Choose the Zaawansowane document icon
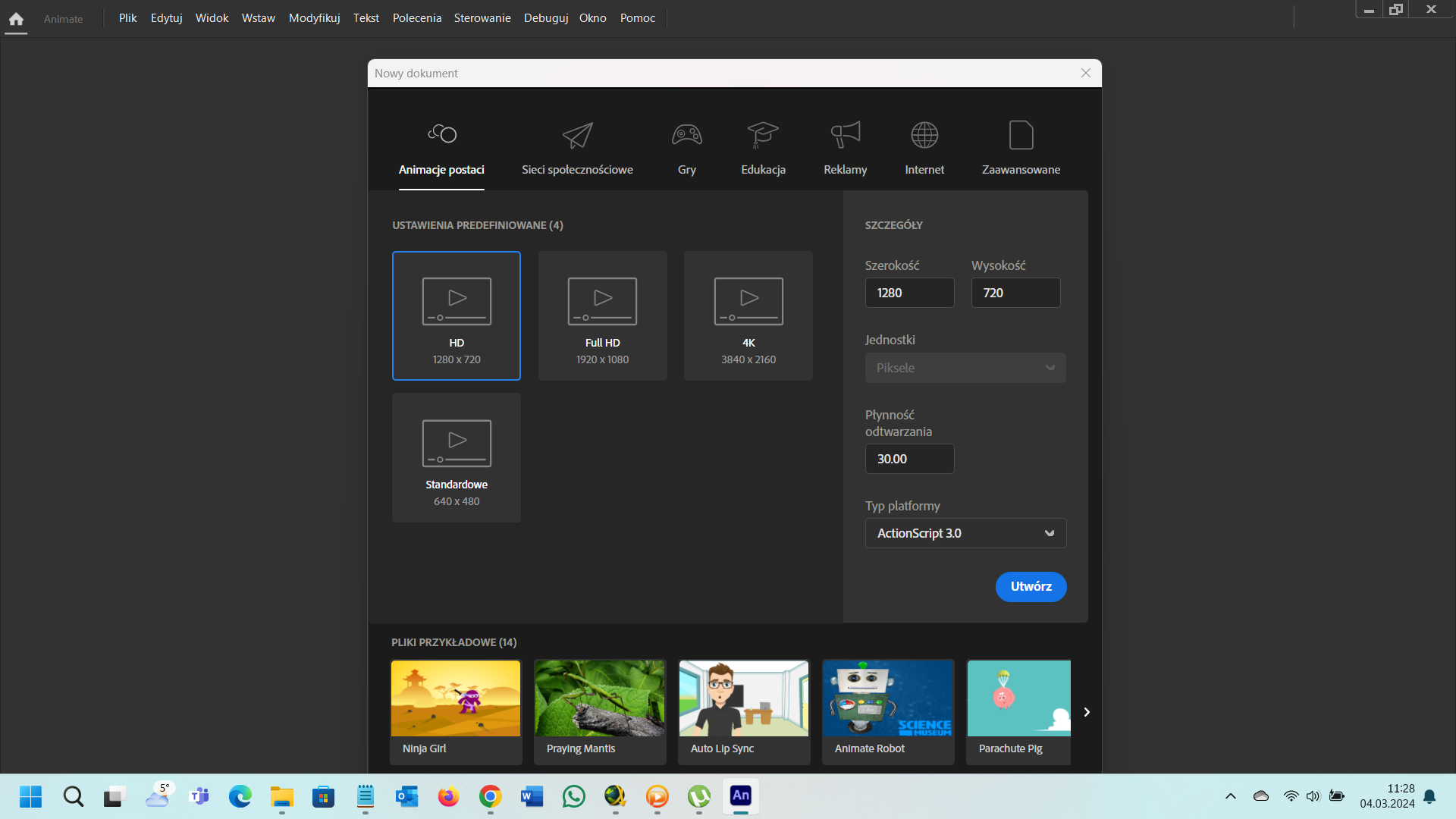 [1021, 135]
